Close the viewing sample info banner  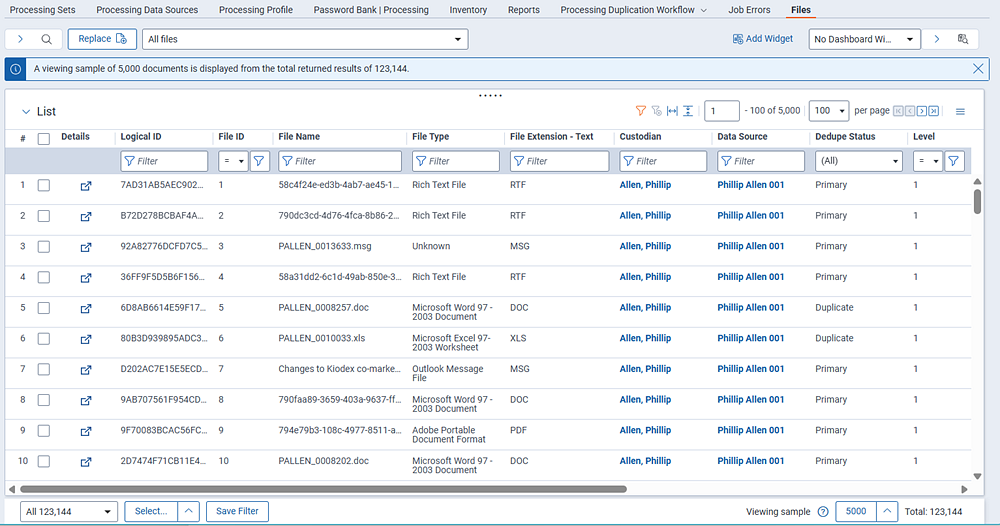(x=978, y=68)
